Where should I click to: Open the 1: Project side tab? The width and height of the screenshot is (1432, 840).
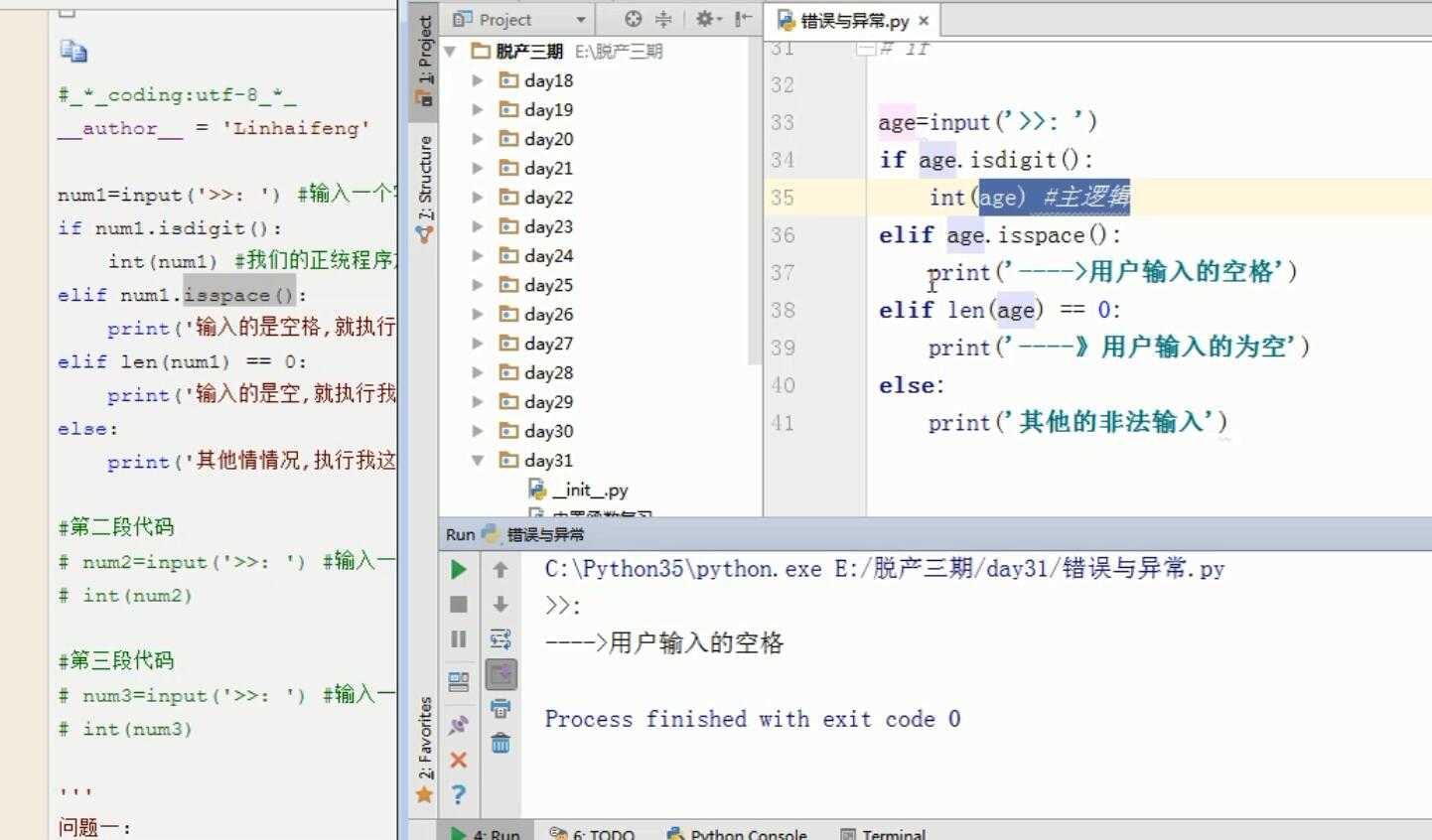424,60
